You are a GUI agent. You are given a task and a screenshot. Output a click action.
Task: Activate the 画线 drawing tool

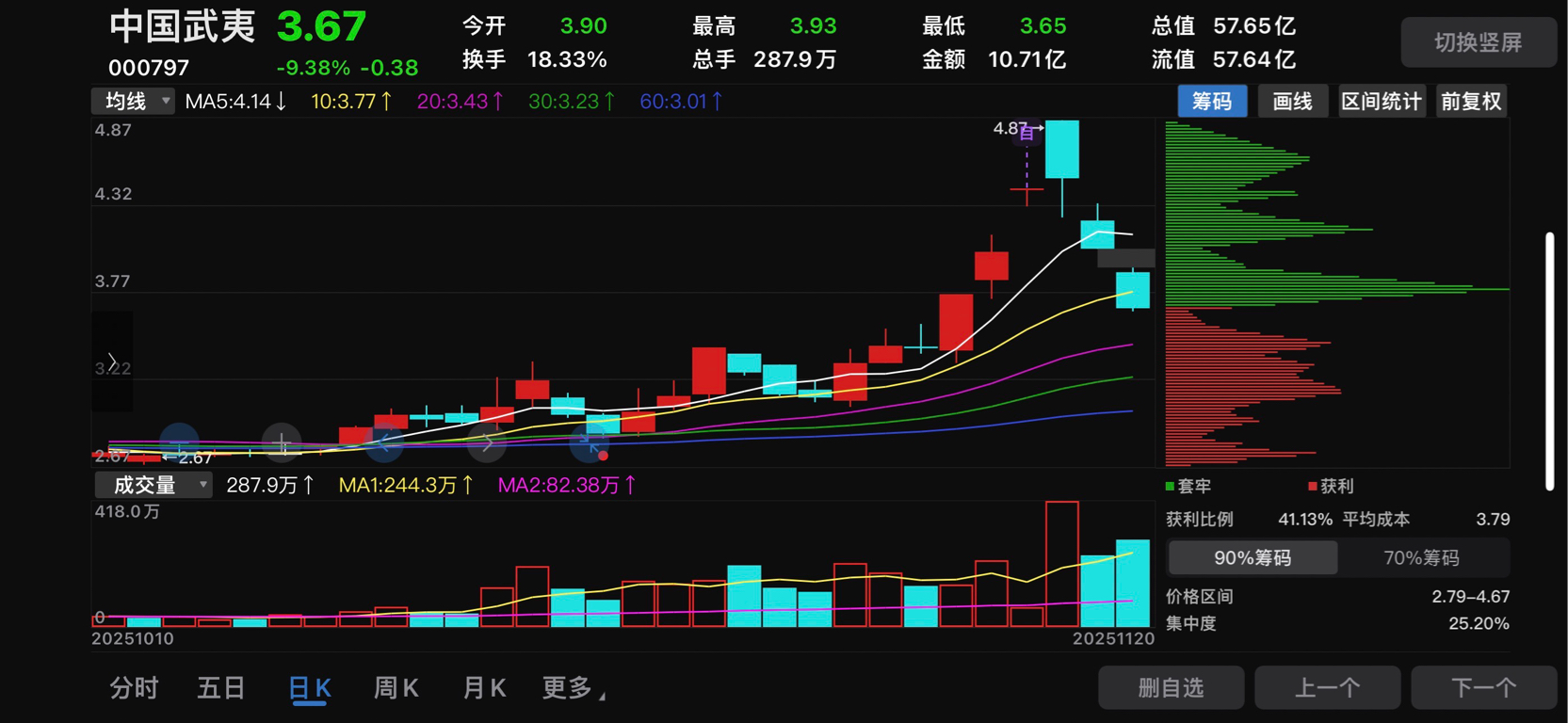(x=1292, y=102)
